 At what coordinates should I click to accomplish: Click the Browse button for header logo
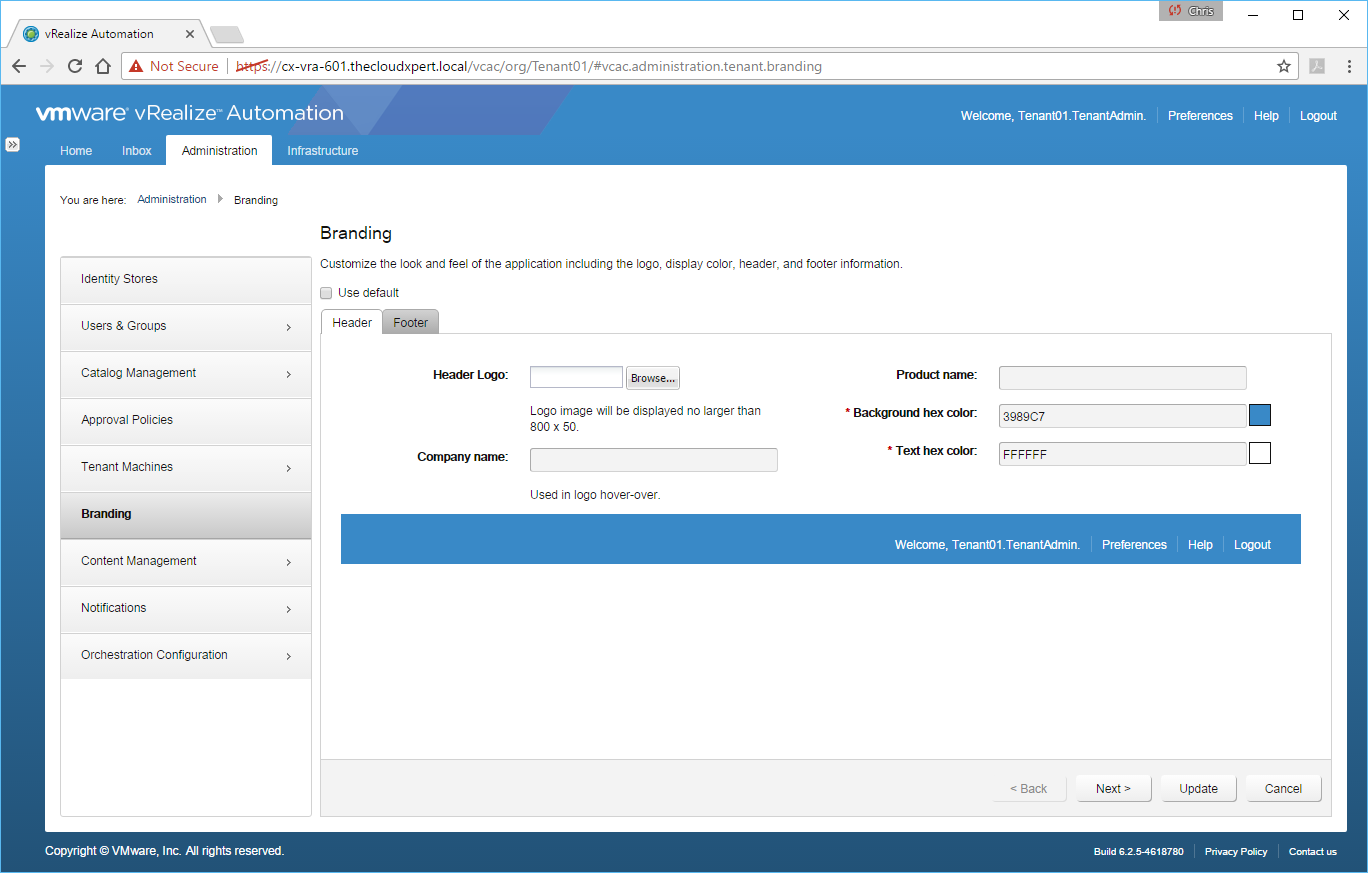(653, 378)
